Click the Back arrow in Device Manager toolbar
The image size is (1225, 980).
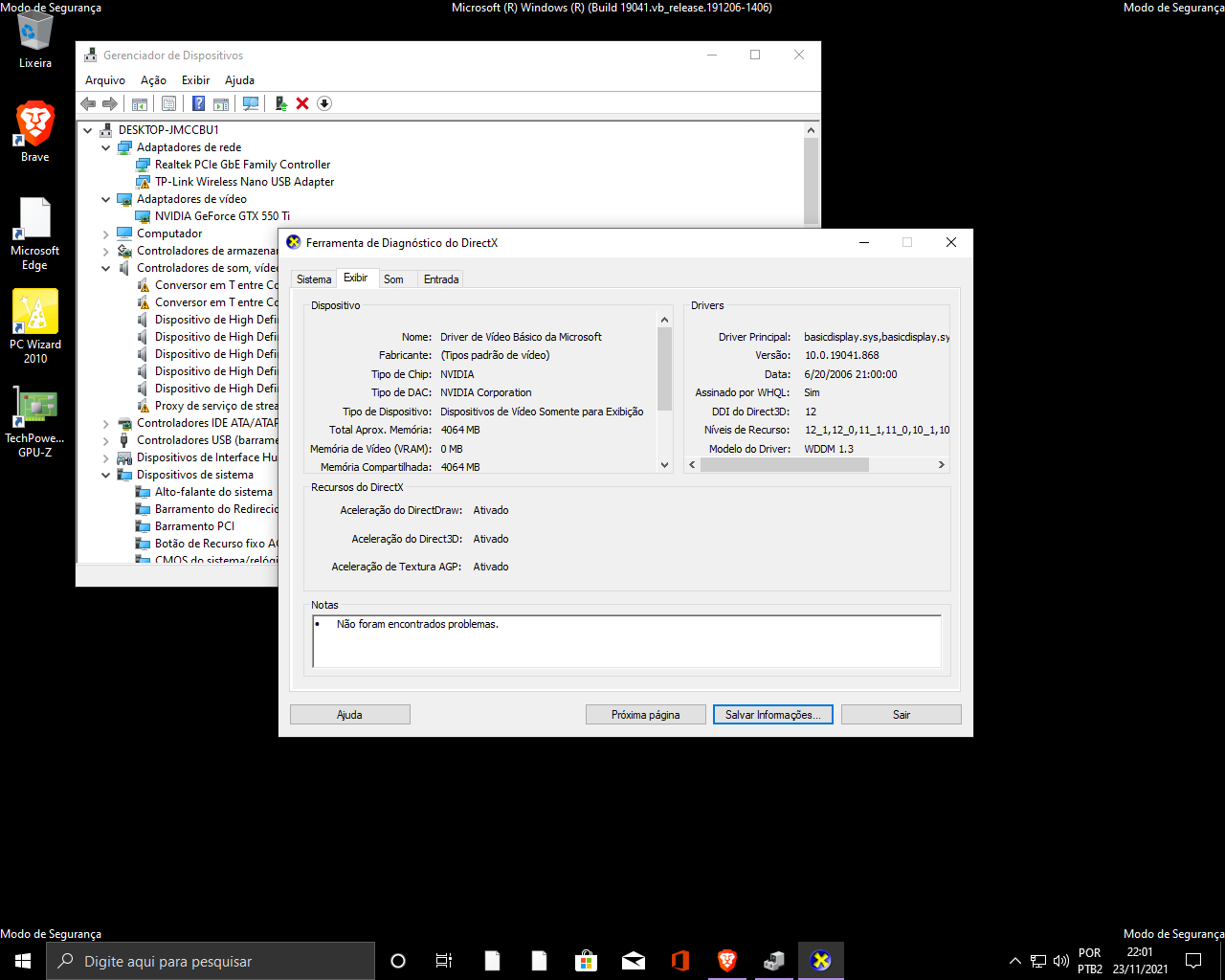(x=88, y=103)
